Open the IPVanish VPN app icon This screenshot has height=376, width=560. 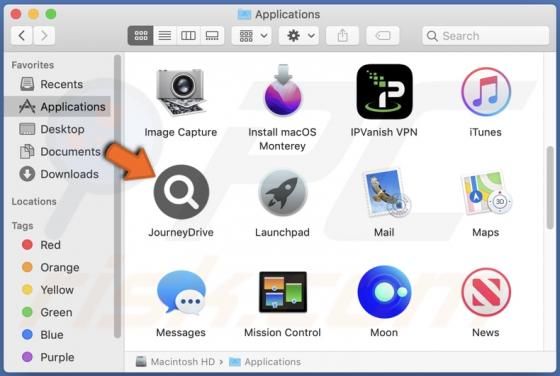384,92
